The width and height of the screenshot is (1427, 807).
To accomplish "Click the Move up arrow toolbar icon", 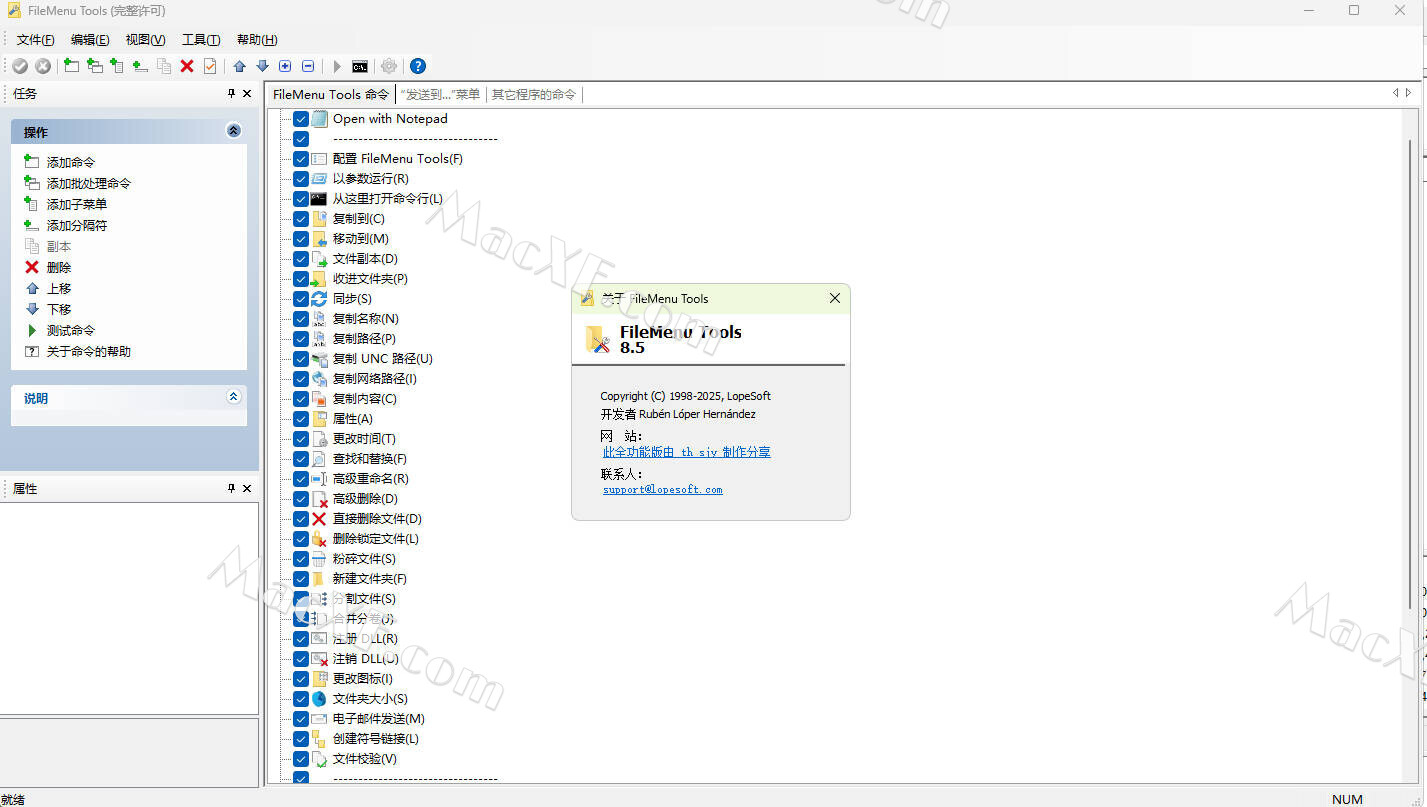I will click(x=239, y=66).
